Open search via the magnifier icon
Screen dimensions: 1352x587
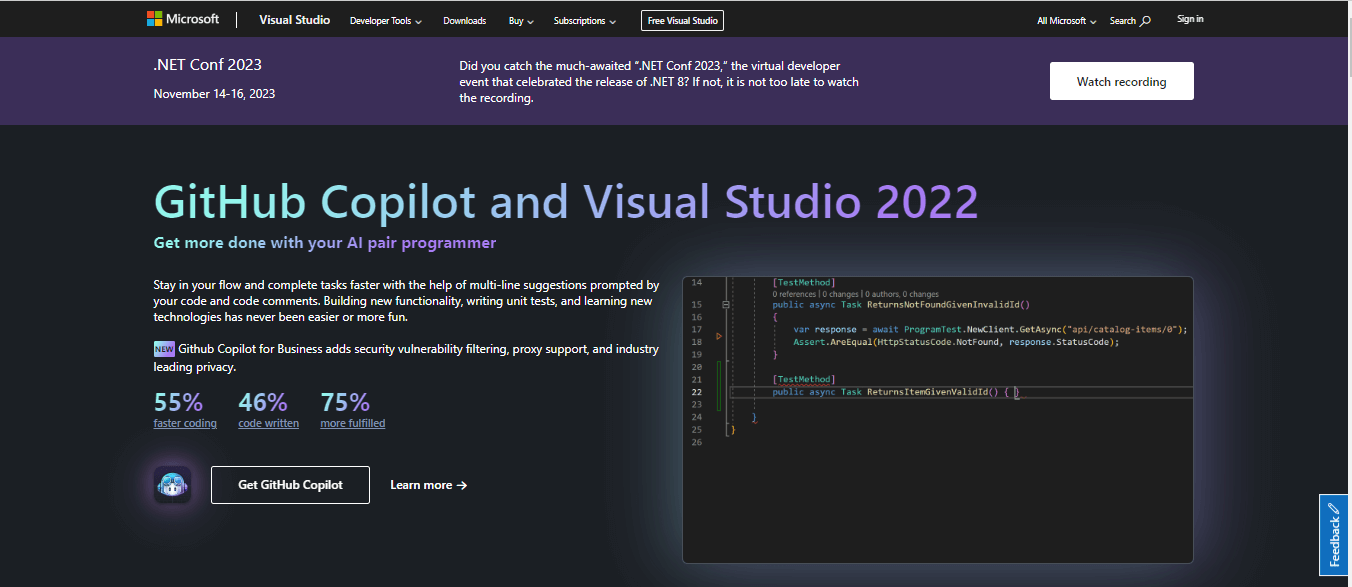pos(1143,19)
